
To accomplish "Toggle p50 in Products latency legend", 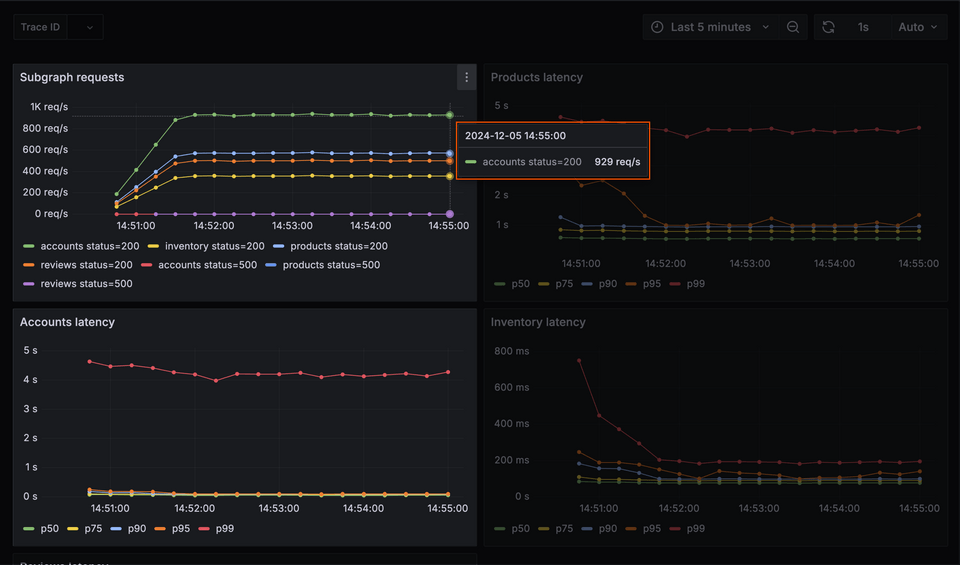I will [x=520, y=283].
